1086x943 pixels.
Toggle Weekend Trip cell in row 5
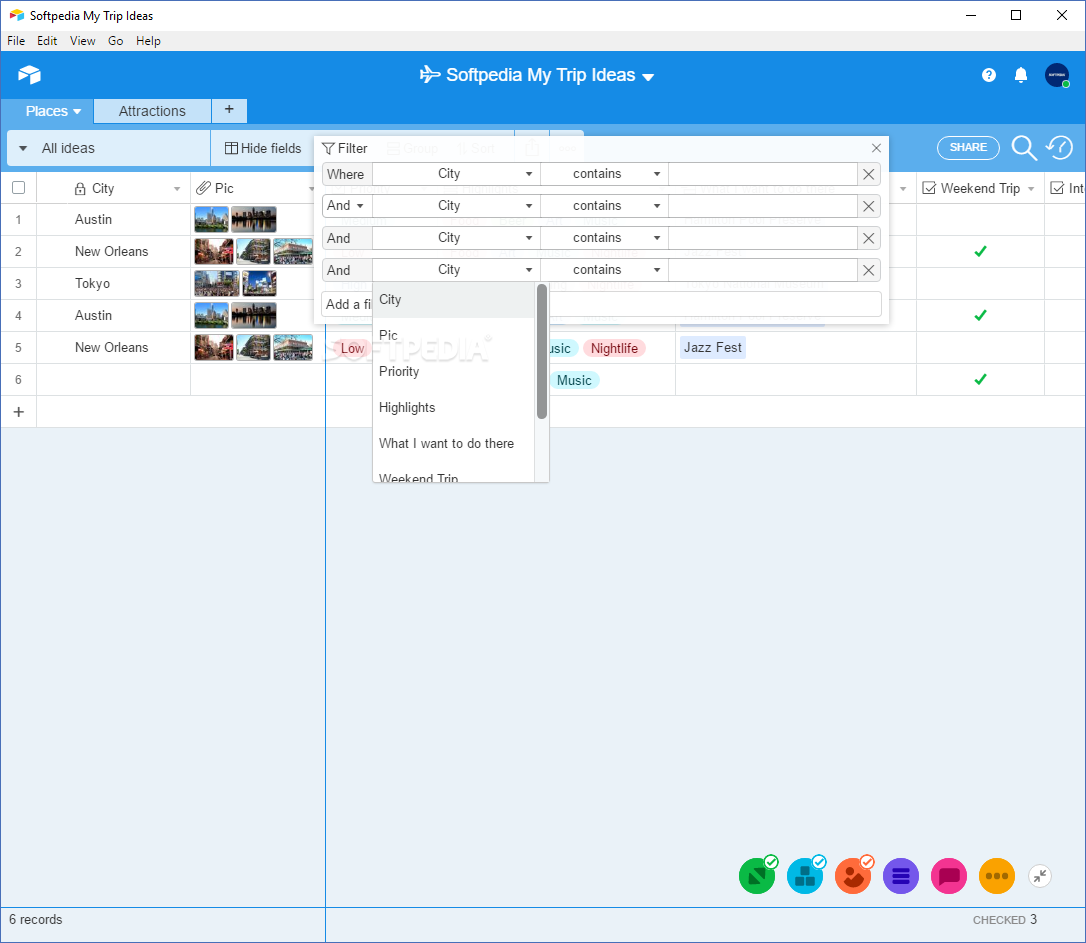(980, 348)
